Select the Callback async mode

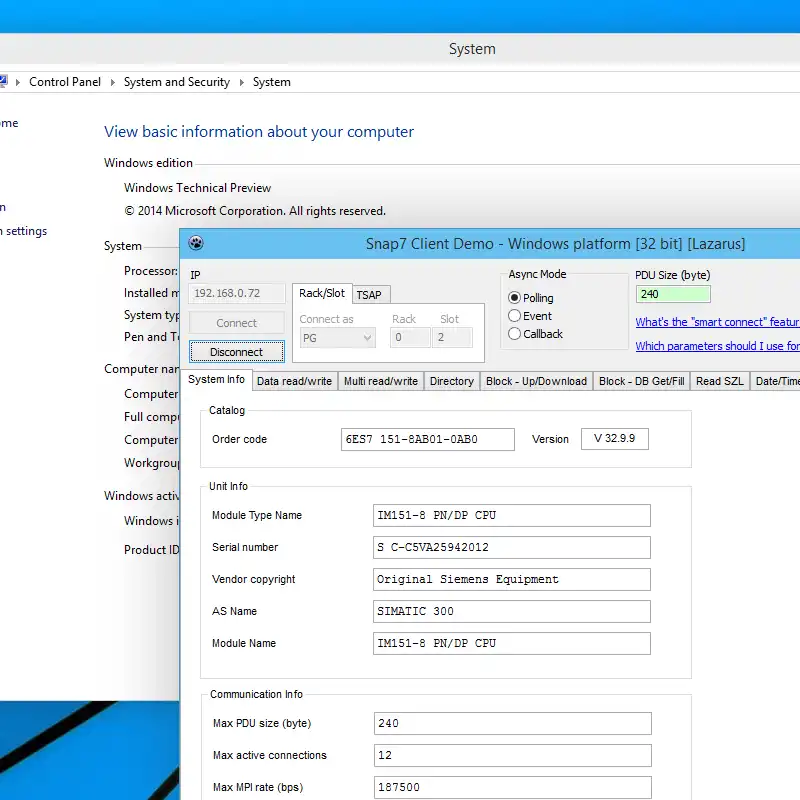(x=514, y=334)
